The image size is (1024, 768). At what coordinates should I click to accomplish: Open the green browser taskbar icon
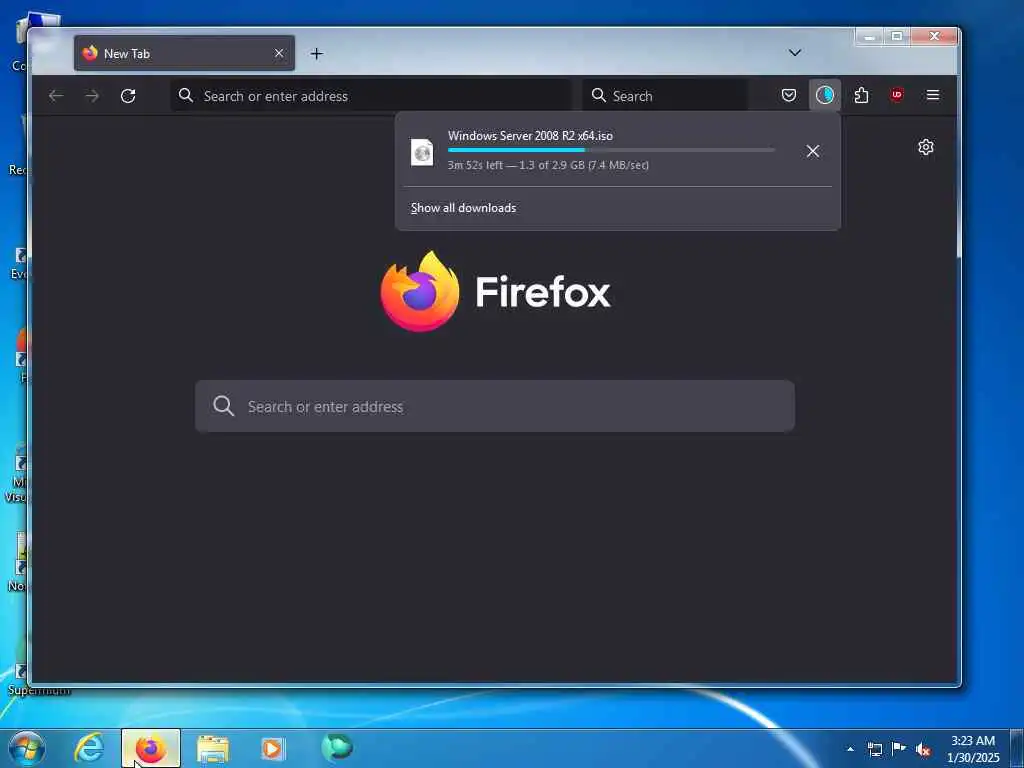(x=337, y=747)
